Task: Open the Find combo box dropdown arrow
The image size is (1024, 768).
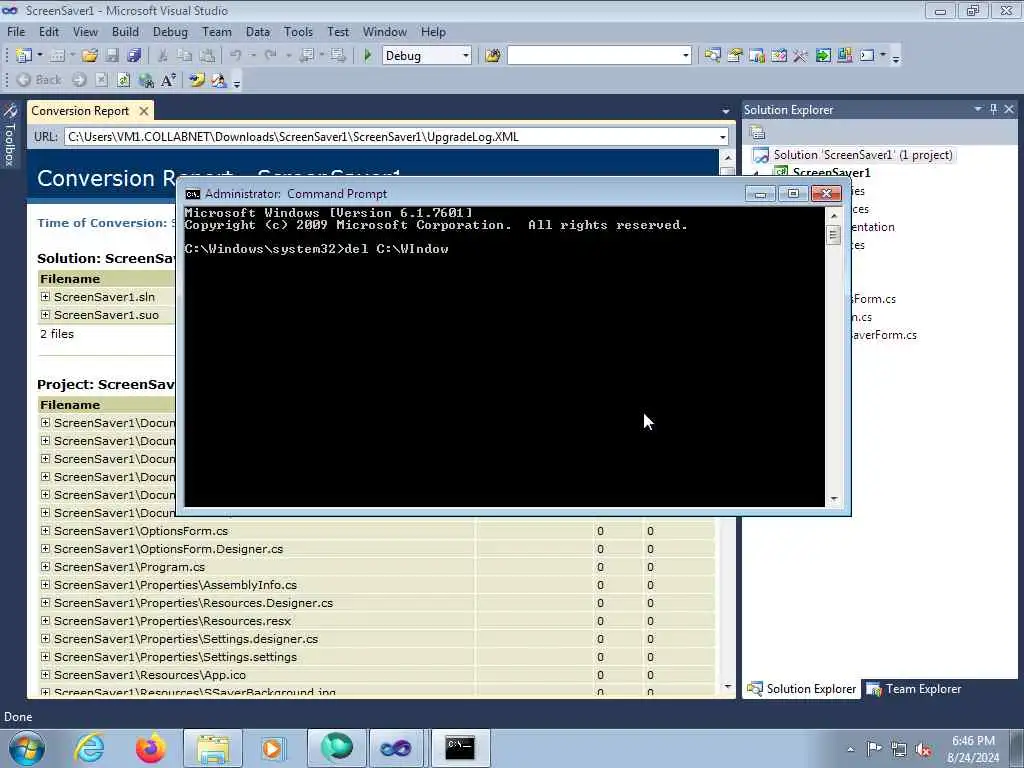Action: pyautogui.click(x=685, y=56)
